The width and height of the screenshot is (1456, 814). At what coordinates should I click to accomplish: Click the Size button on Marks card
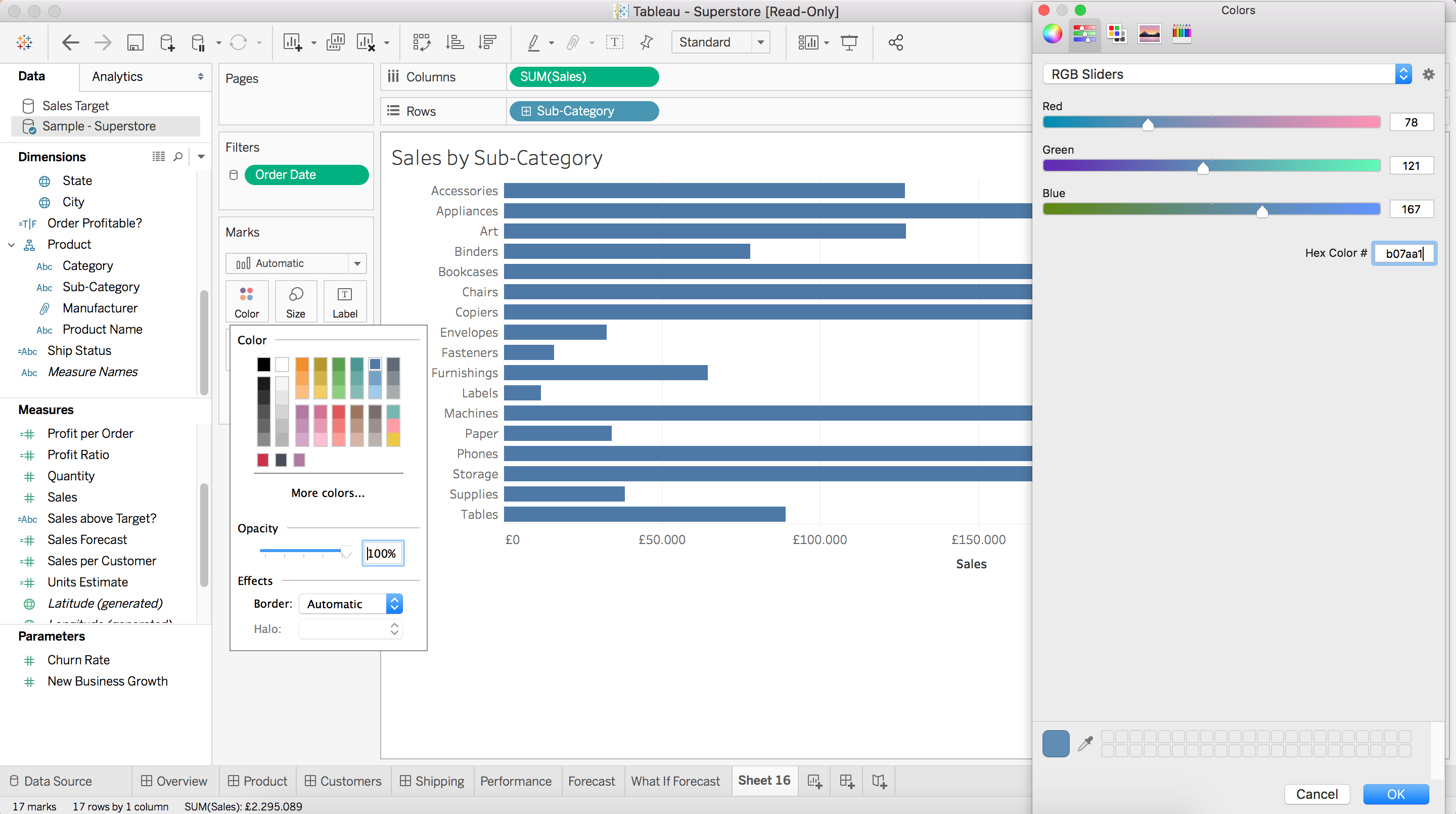point(296,301)
